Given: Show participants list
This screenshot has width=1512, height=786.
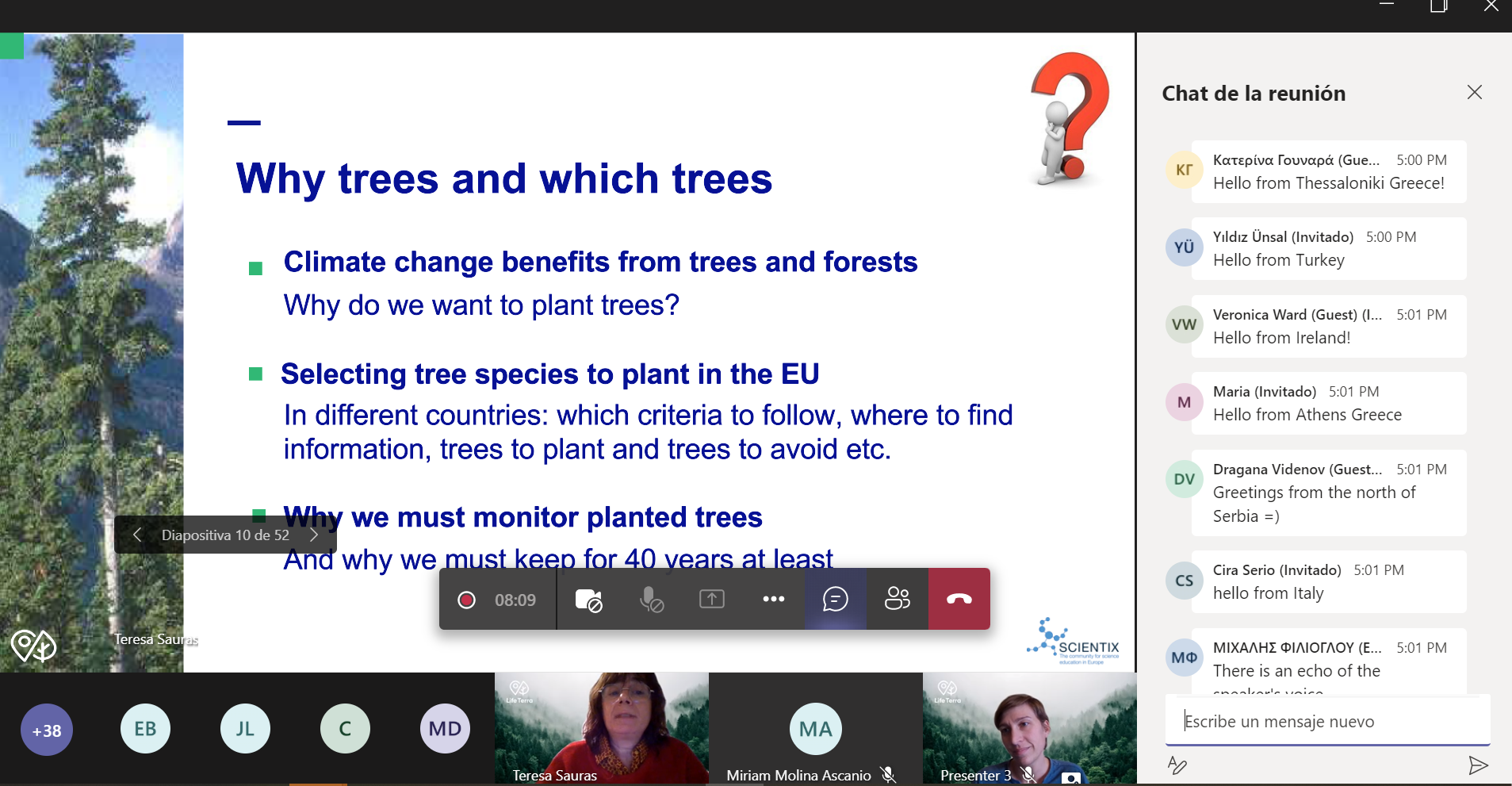Looking at the screenshot, I should coord(898,599).
